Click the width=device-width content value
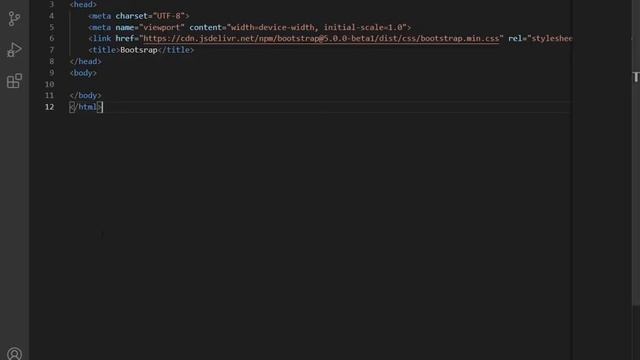This screenshot has width=640, height=360. point(316,27)
